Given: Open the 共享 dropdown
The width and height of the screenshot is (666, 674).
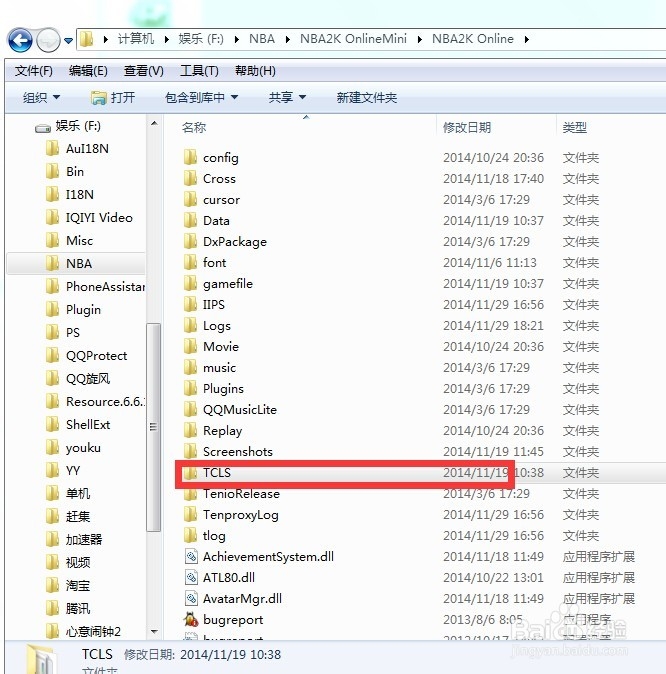Looking at the screenshot, I should tap(287, 98).
